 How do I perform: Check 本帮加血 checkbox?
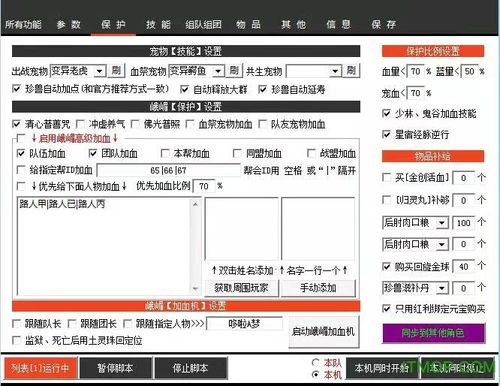[x=165, y=153]
